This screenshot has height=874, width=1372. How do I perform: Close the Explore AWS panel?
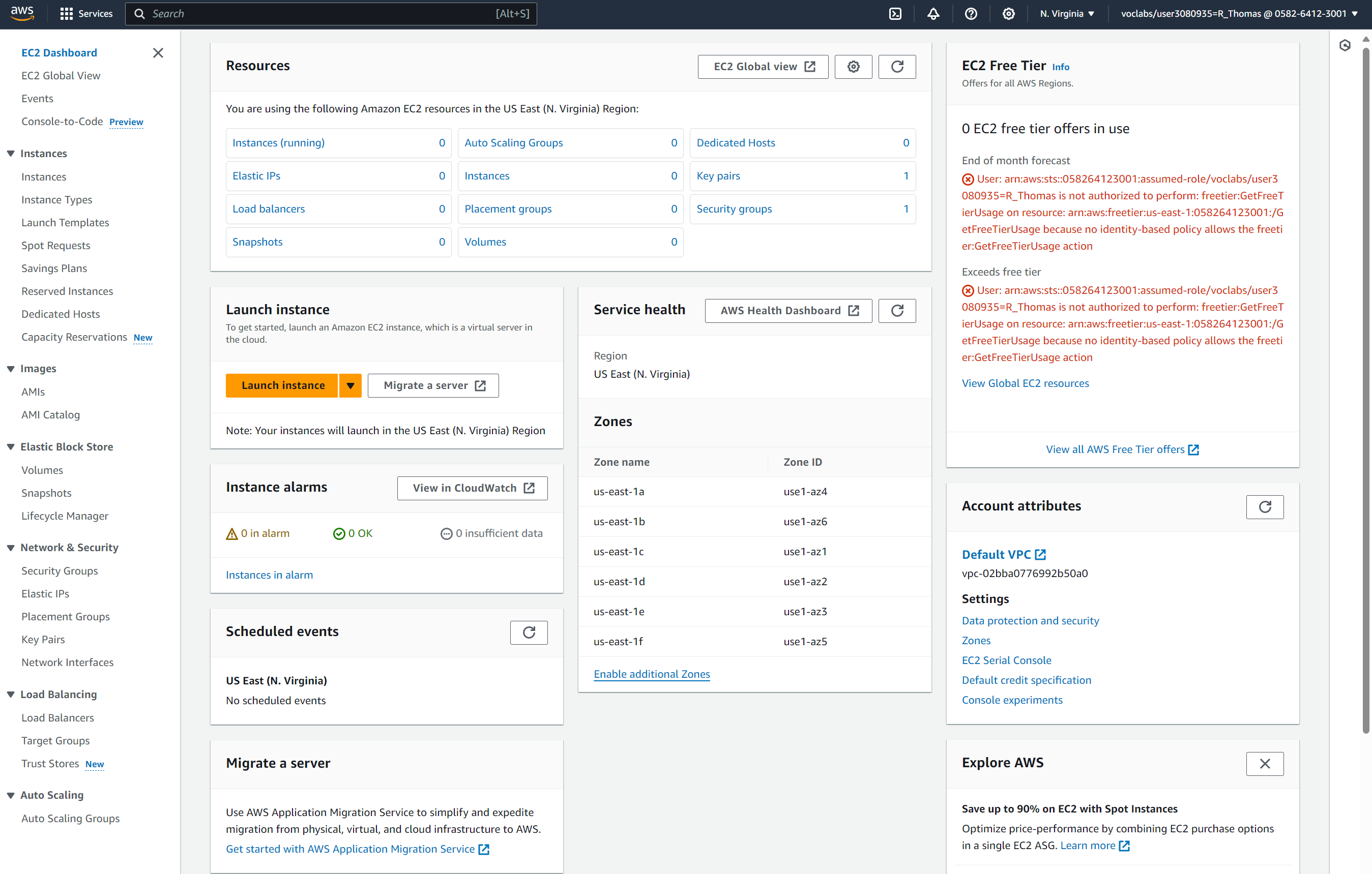pyautogui.click(x=1264, y=764)
